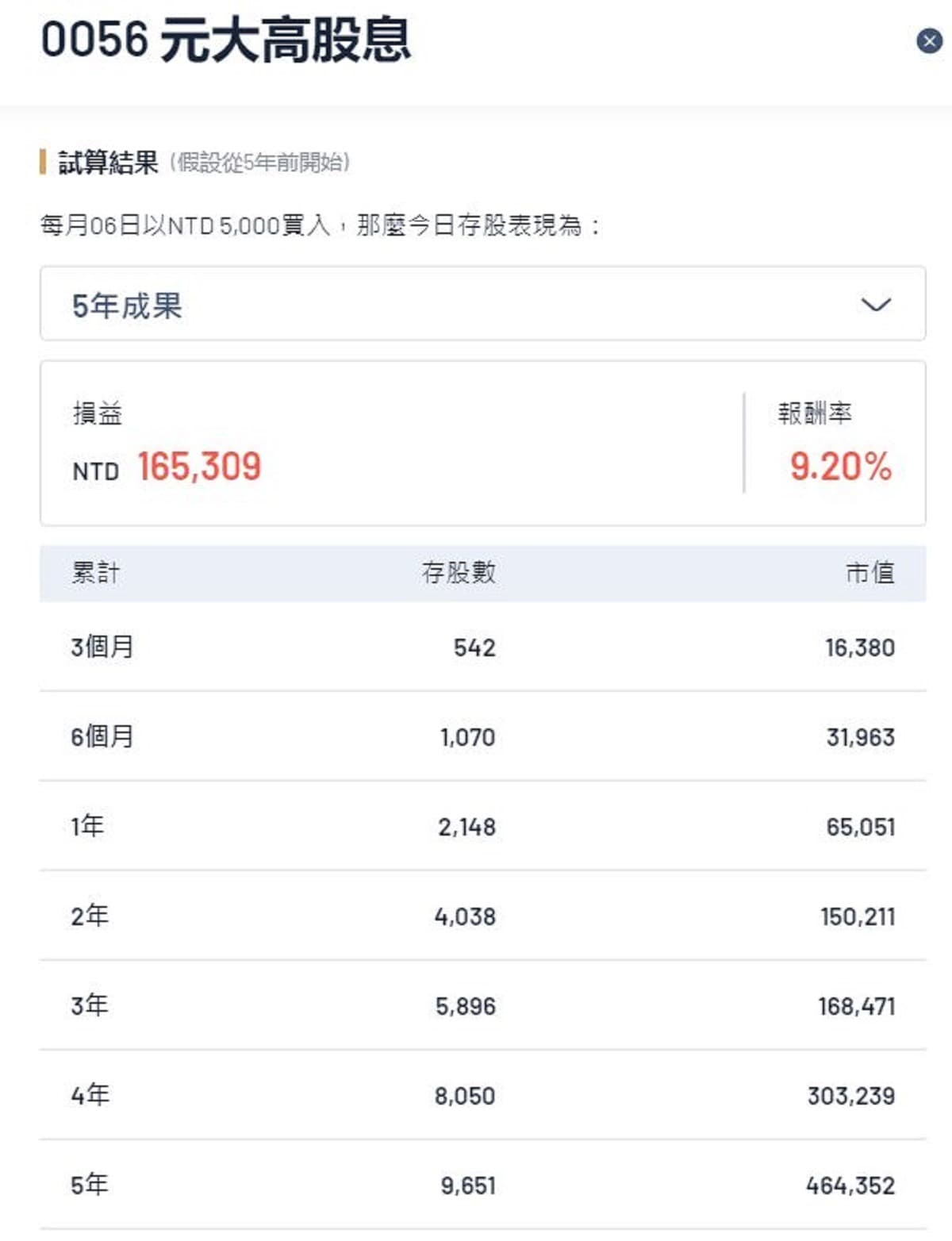Click the 16,380 market value for 3個月

[x=860, y=648]
